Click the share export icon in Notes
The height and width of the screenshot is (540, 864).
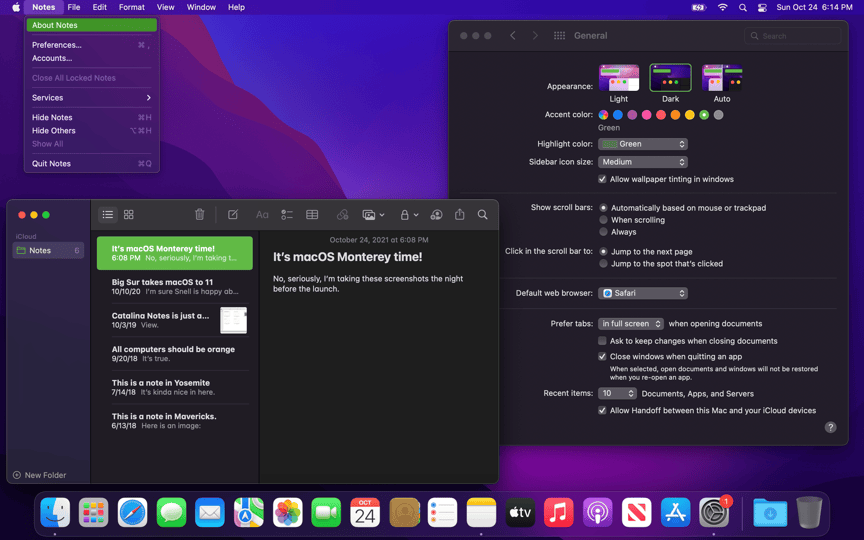[460, 214]
